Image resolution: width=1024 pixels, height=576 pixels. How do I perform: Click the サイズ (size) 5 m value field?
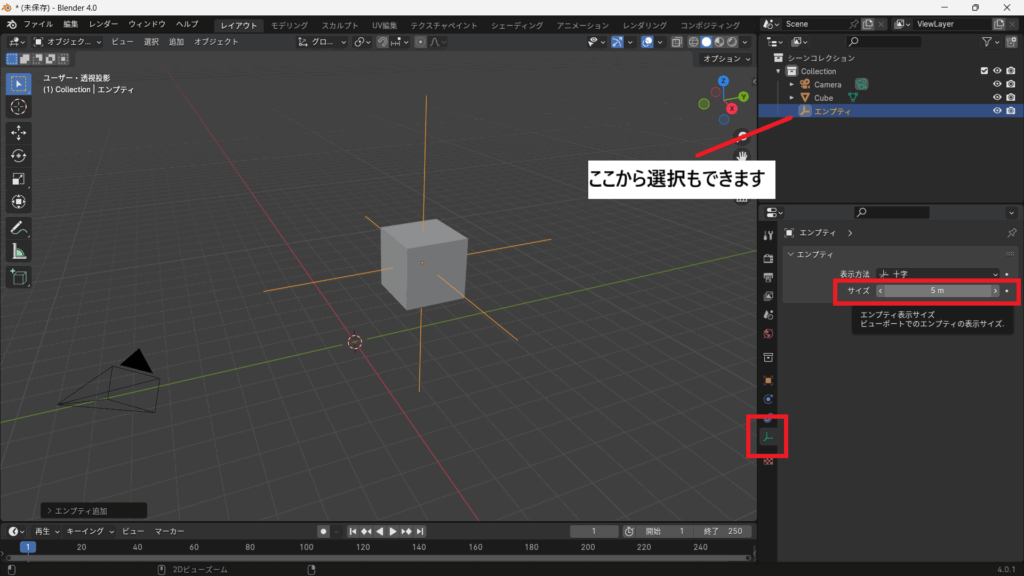(937, 291)
